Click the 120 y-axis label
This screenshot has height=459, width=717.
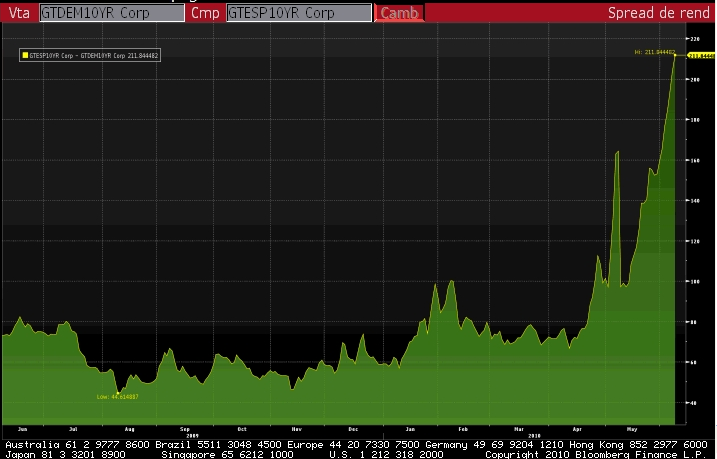point(695,241)
